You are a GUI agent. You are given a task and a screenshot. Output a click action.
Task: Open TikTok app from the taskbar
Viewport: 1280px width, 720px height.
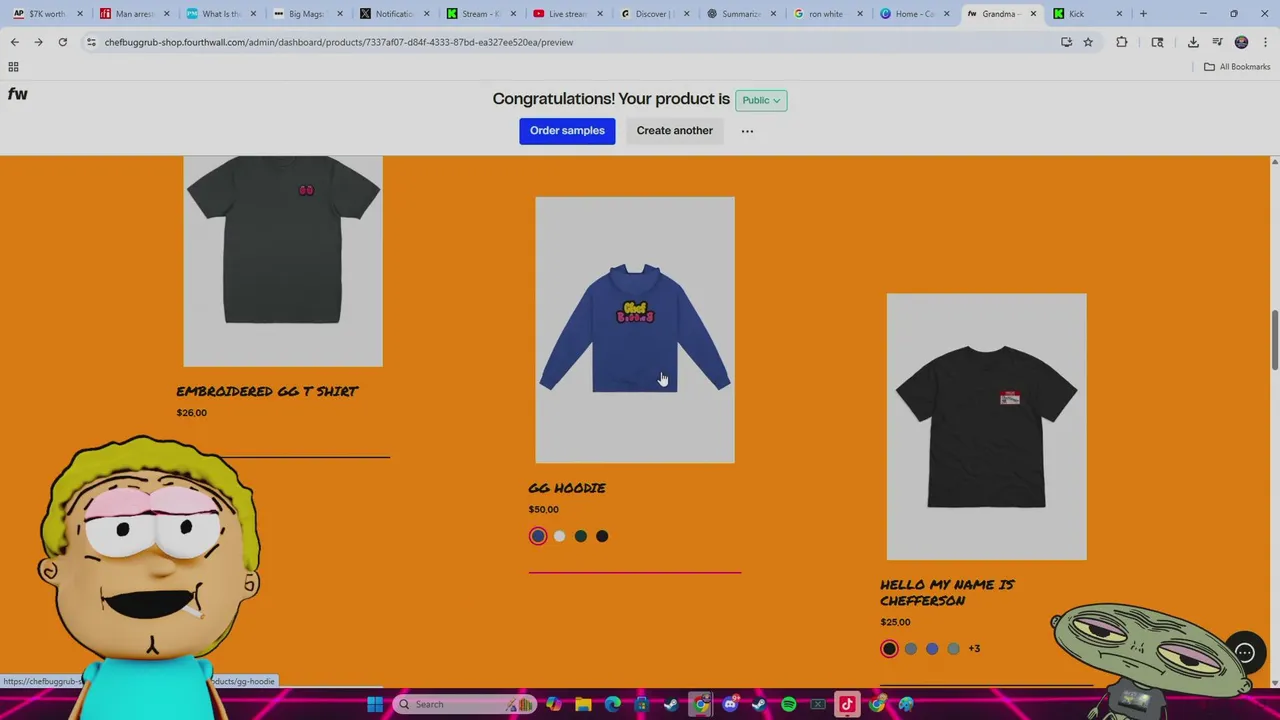click(x=847, y=704)
